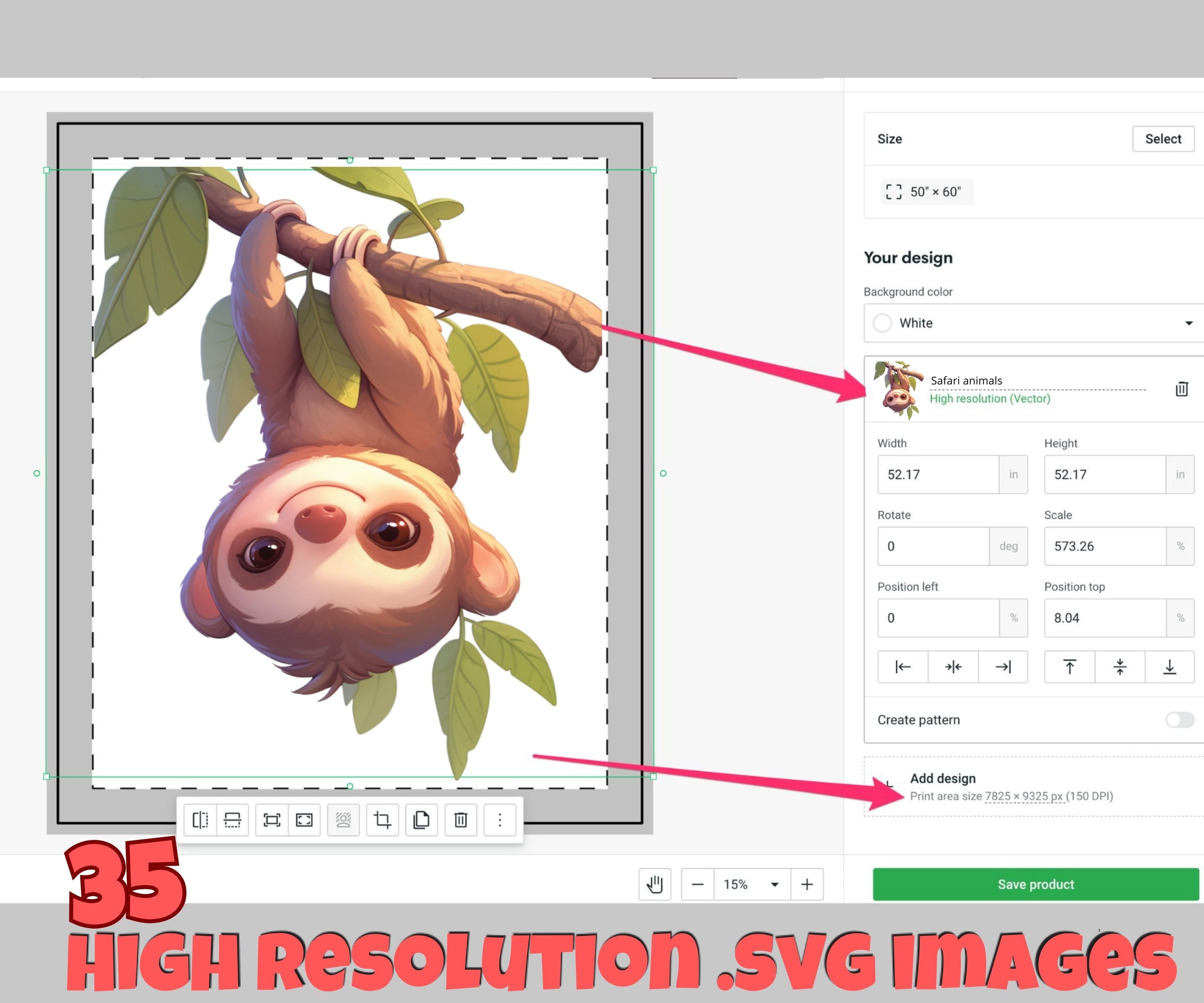Click the Rotate degrees field

[934, 546]
